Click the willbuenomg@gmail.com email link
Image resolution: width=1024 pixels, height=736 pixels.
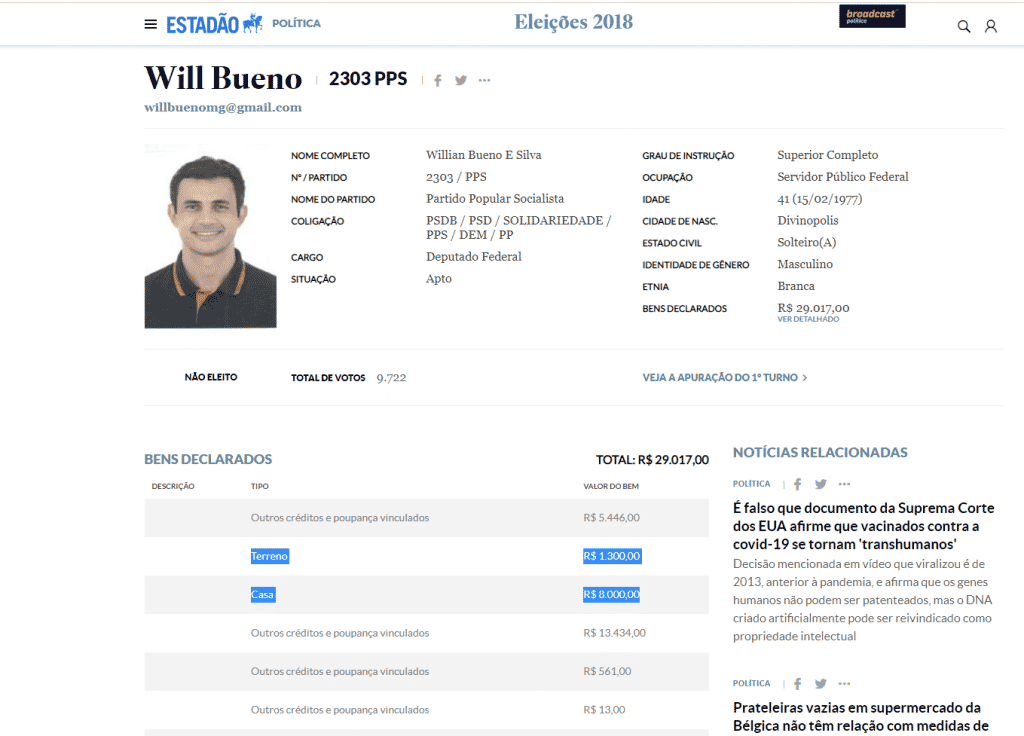click(x=223, y=107)
